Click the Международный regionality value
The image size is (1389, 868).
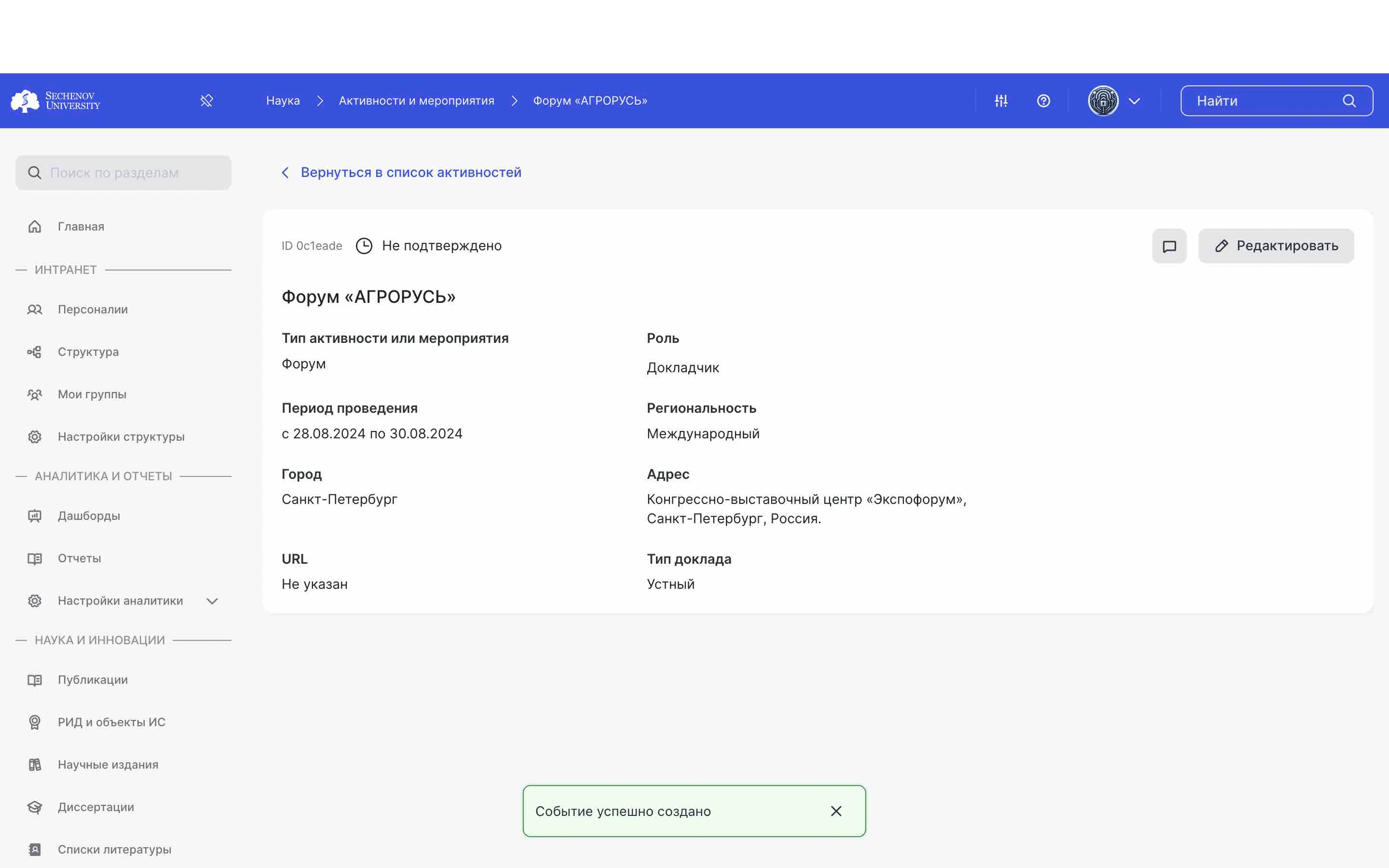703,434
